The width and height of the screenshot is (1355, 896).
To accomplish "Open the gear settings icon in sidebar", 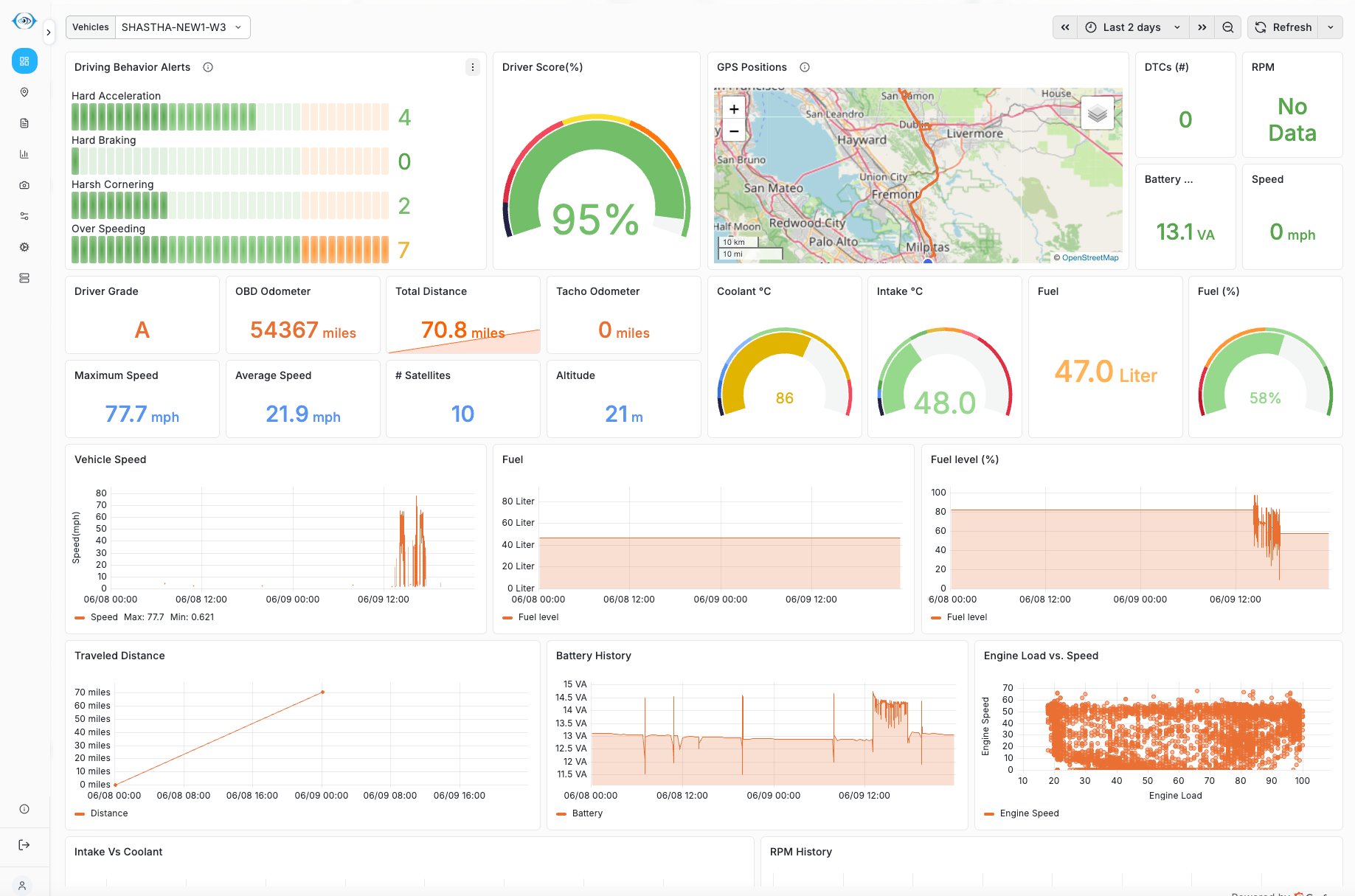I will (x=24, y=247).
